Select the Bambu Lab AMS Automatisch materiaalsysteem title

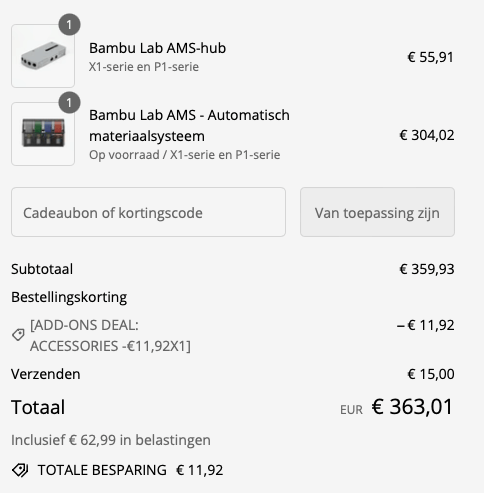pyautogui.click(x=189, y=125)
